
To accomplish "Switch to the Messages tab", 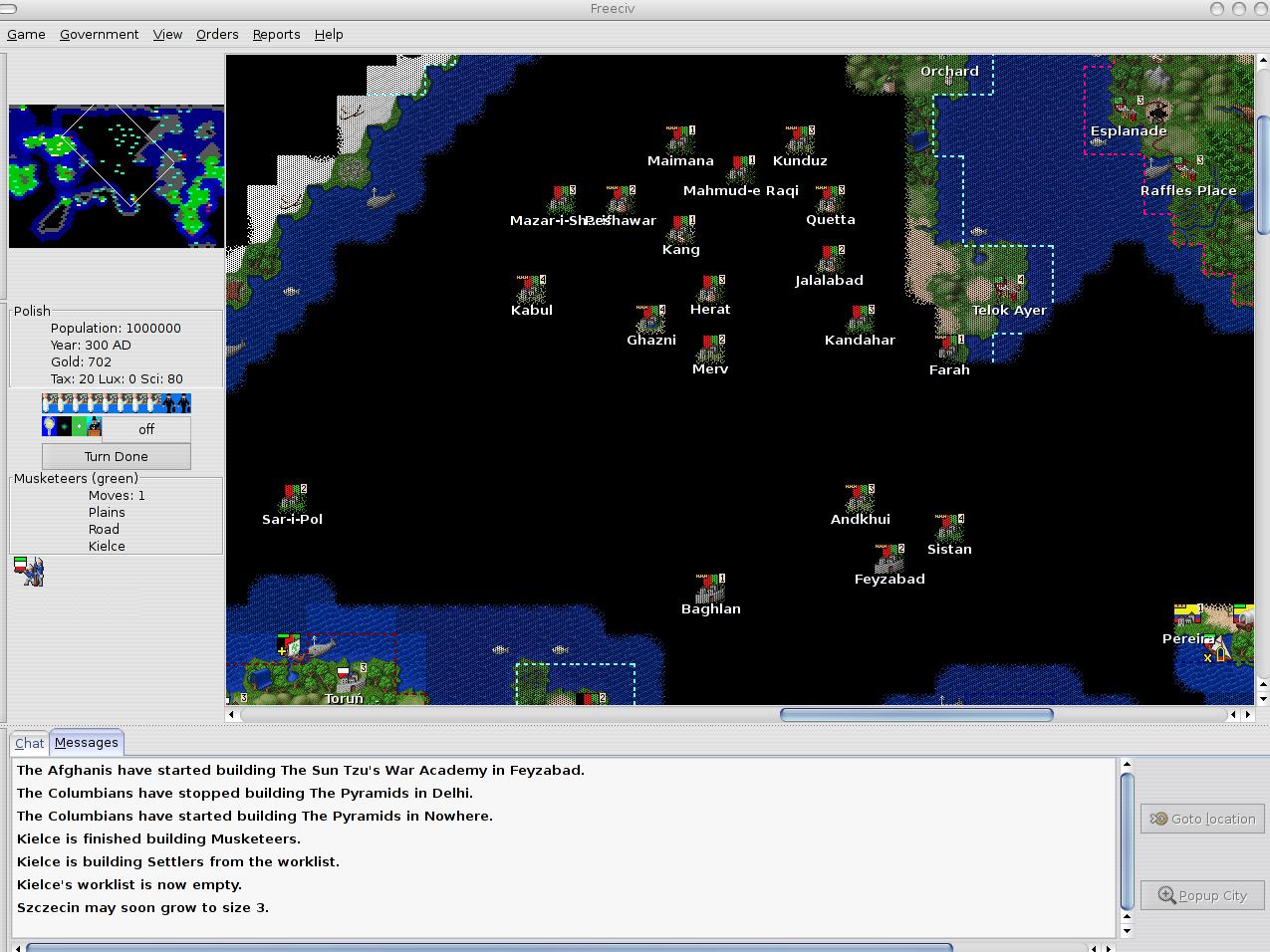I will coord(87,742).
